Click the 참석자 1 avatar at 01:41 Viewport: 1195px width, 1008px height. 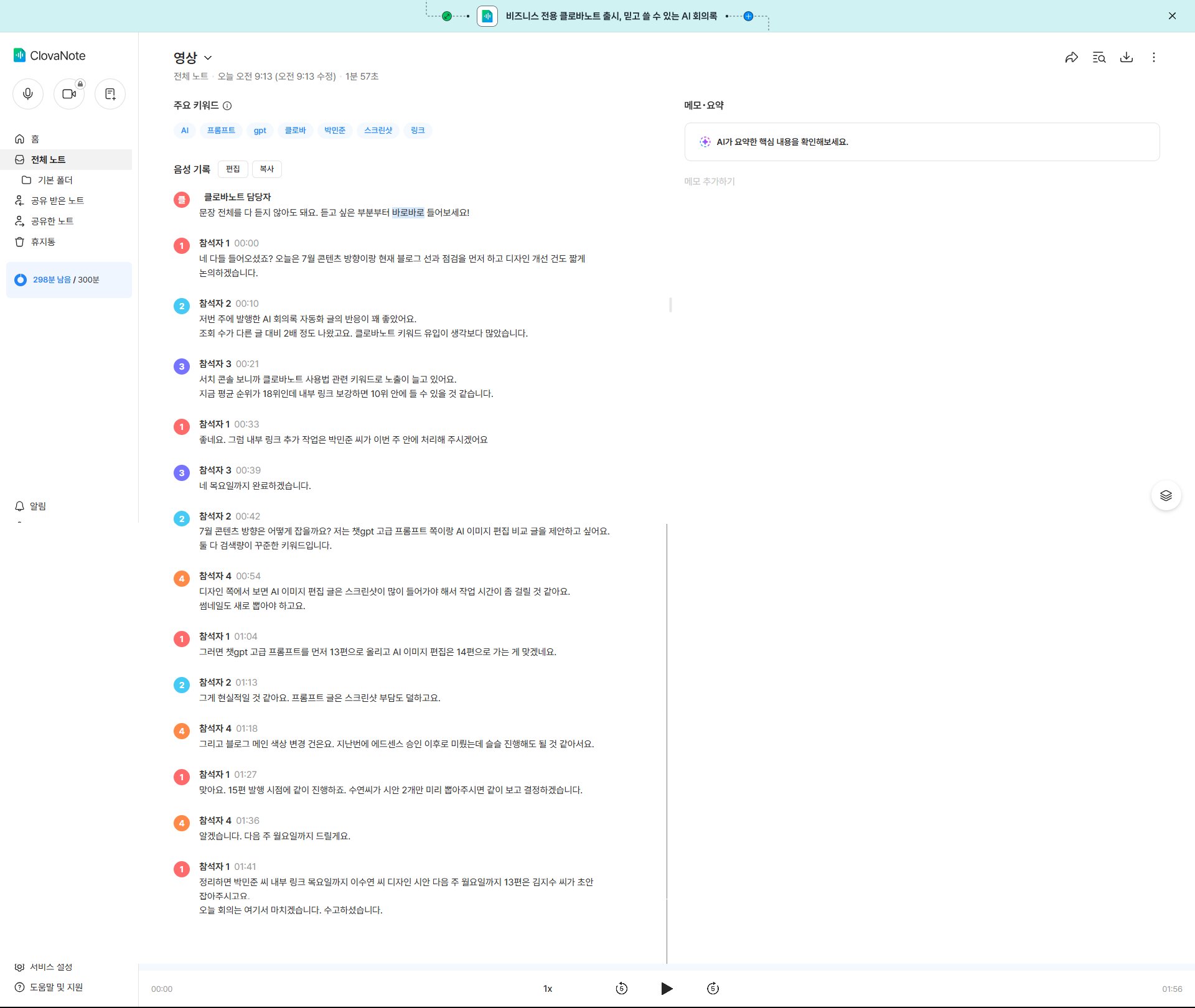point(182,869)
